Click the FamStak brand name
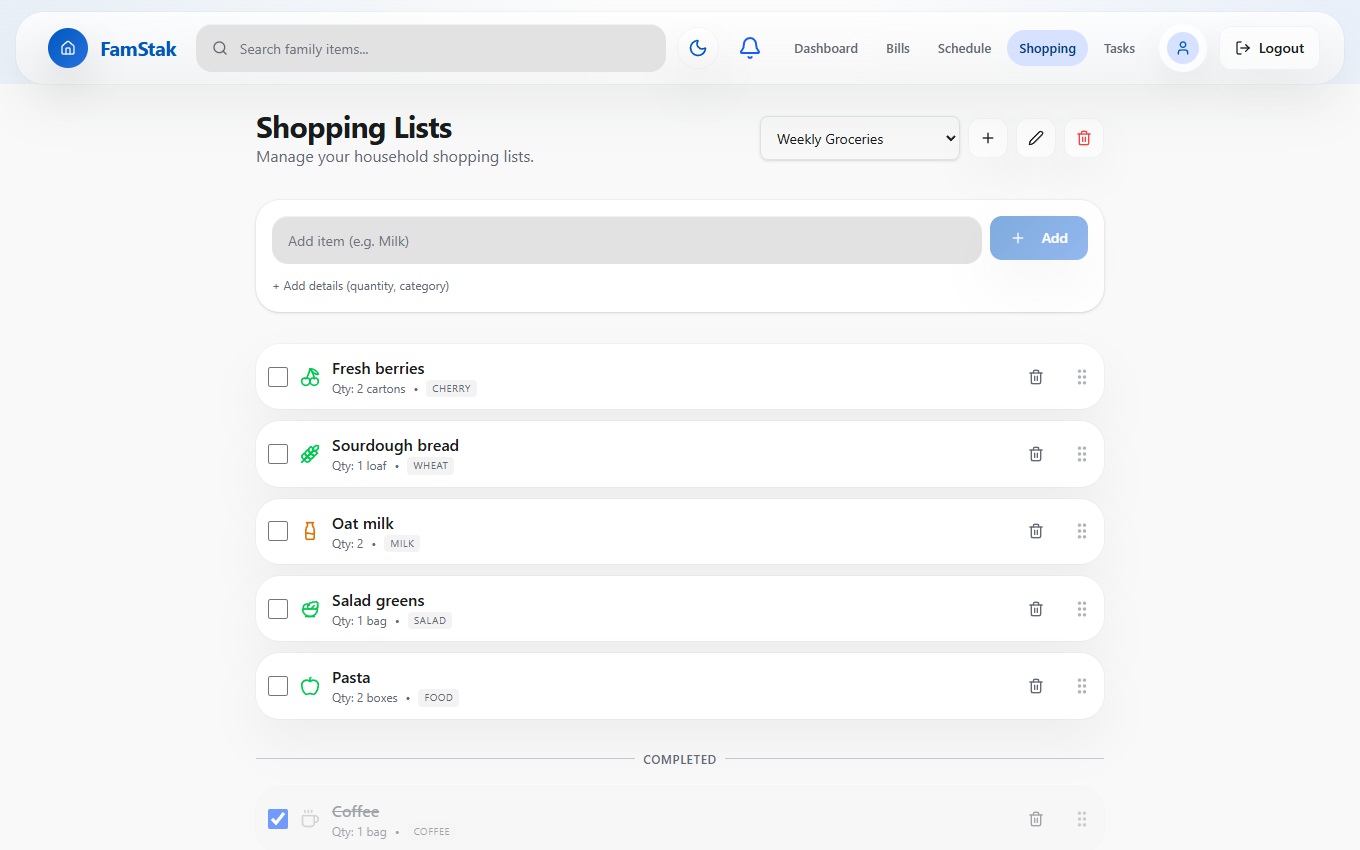 138,48
